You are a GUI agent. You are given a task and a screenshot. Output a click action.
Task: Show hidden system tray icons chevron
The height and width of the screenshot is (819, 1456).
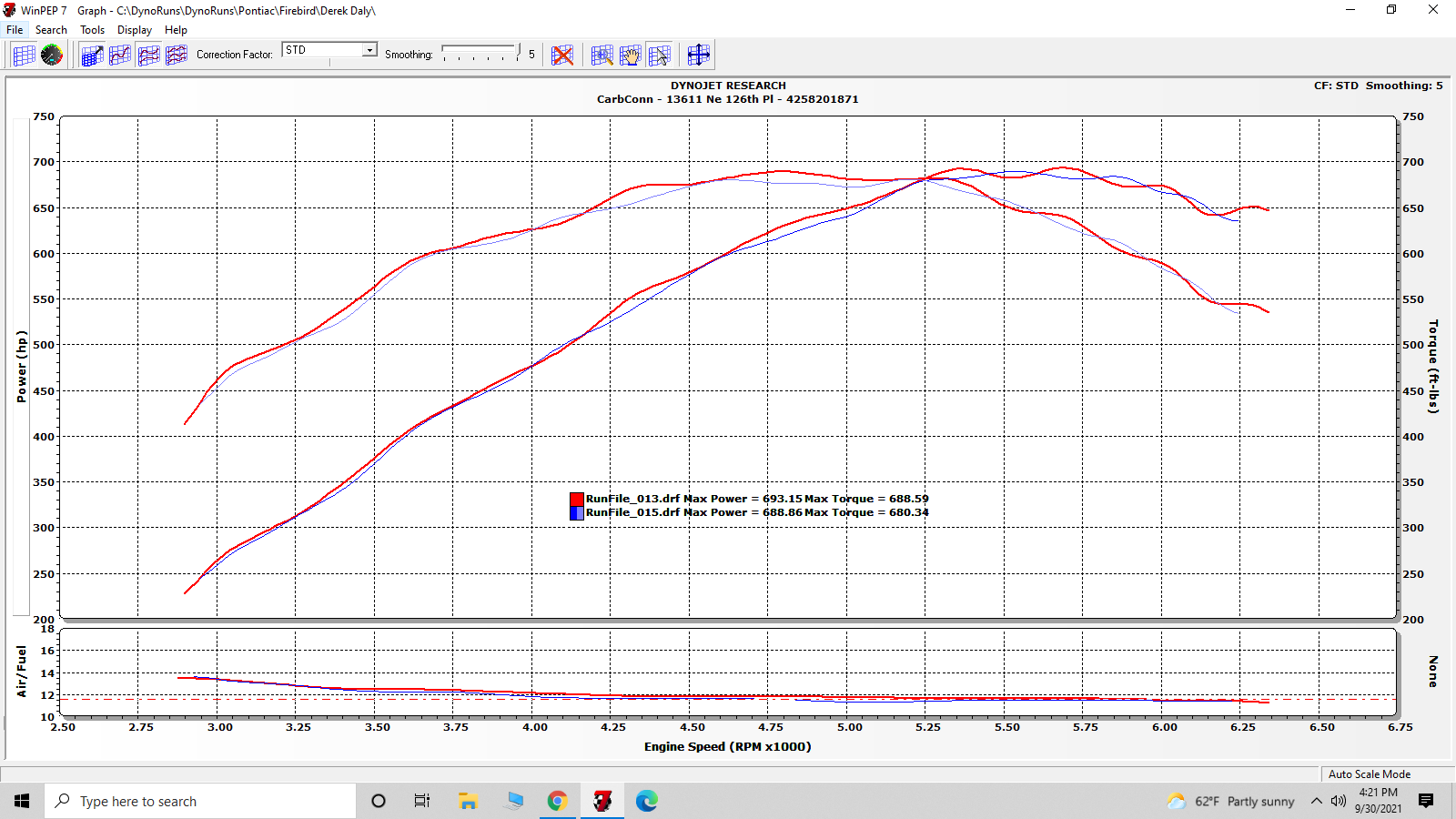click(1316, 801)
